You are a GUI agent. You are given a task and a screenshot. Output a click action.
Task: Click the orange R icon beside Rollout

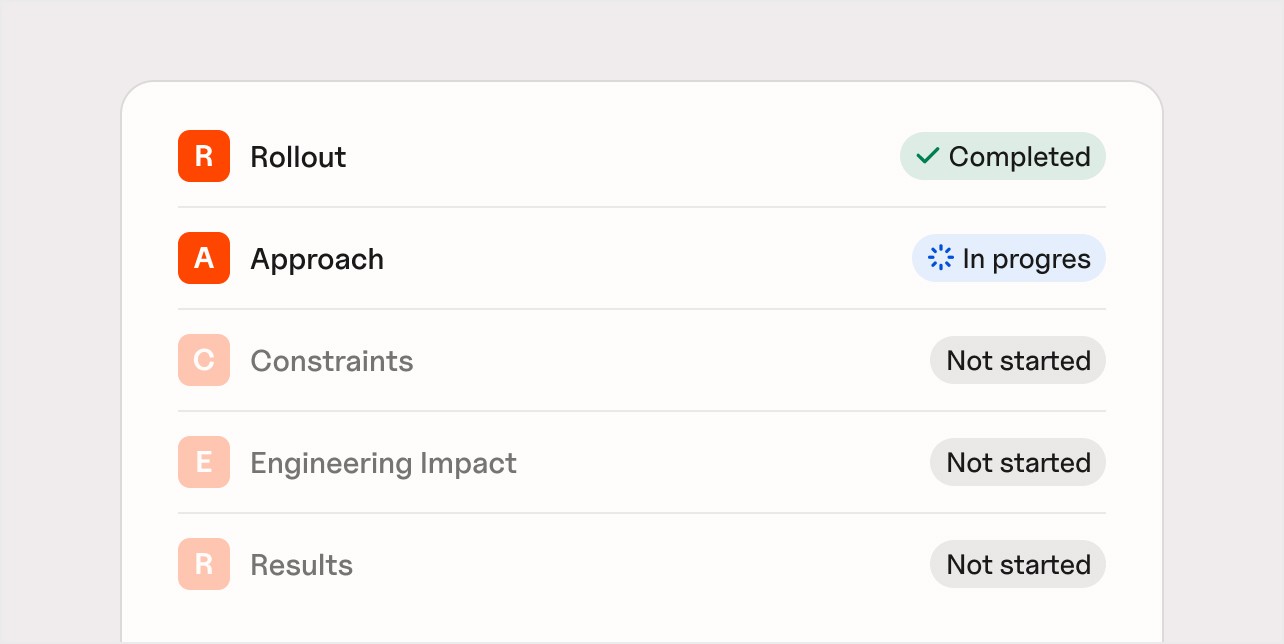click(204, 156)
